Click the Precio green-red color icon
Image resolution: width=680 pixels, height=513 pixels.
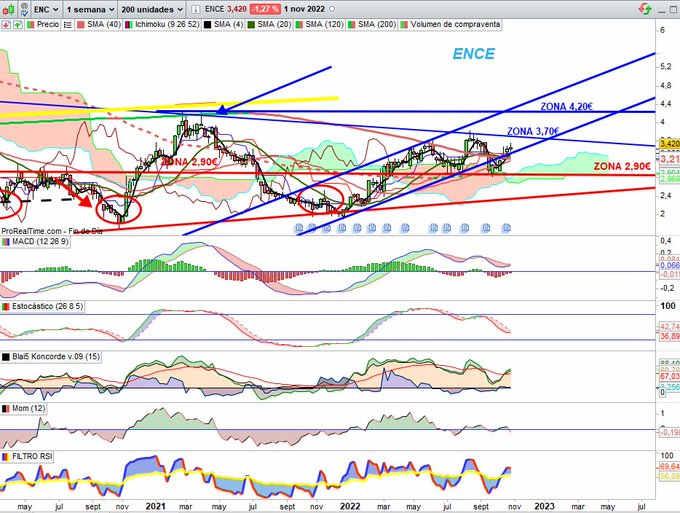(30, 25)
